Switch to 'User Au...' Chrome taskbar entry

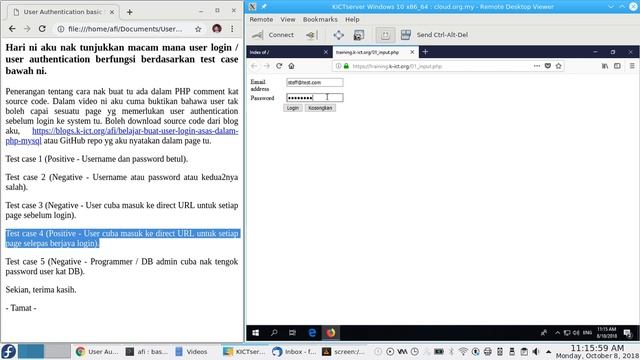[97, 351]
